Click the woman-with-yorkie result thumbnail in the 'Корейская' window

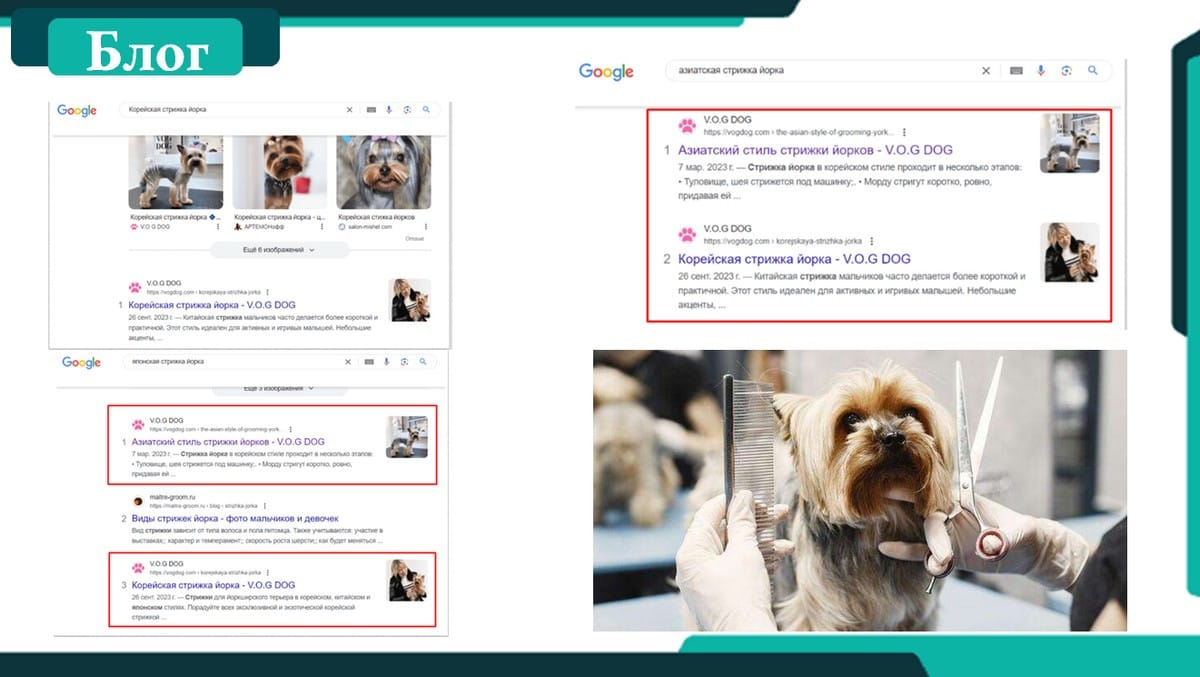[410, 300]
